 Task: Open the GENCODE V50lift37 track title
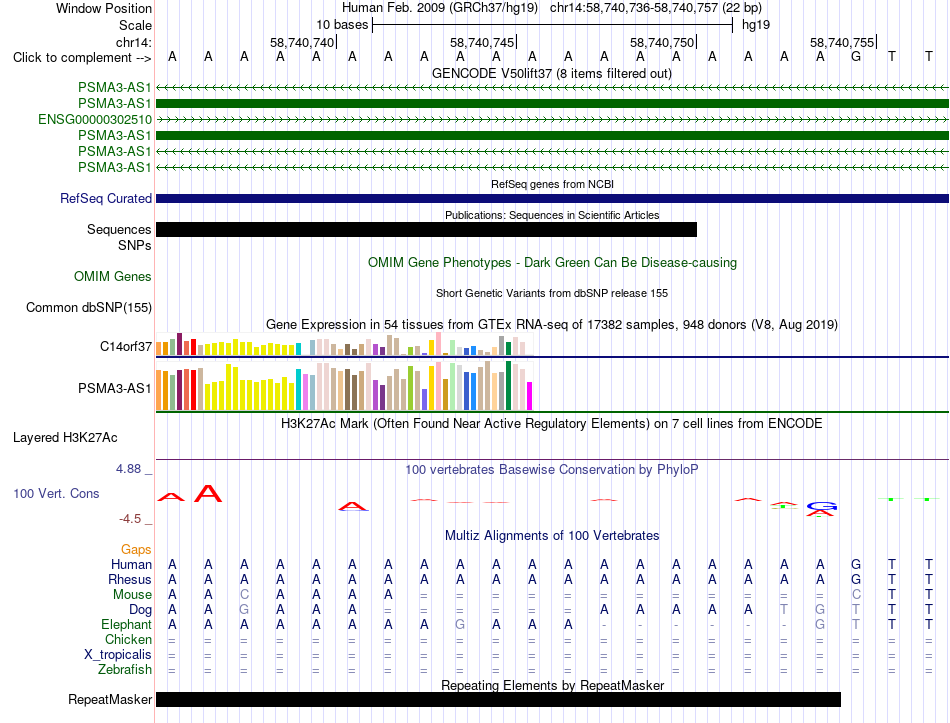point(552,73)
